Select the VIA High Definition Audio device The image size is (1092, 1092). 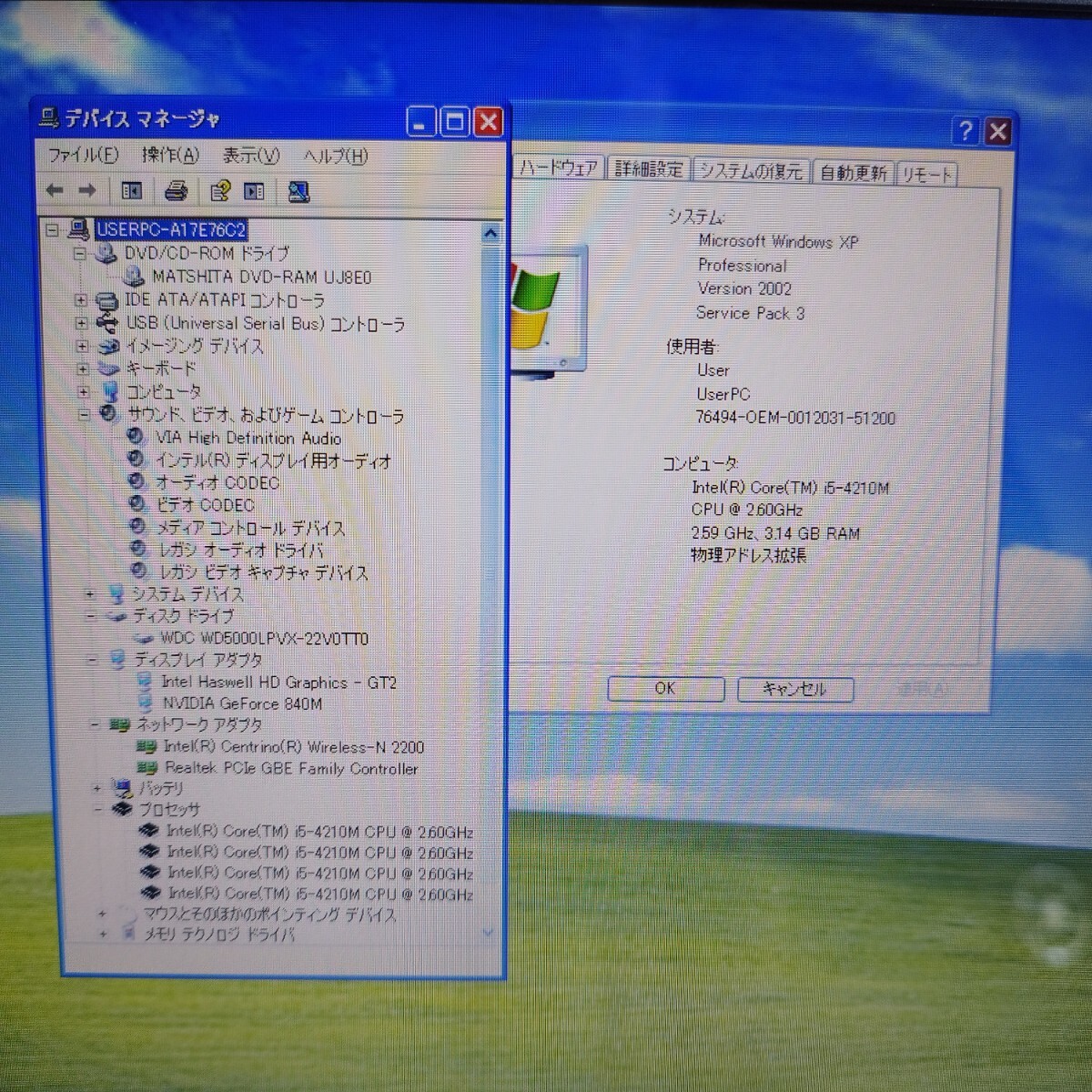pos(248,438)
